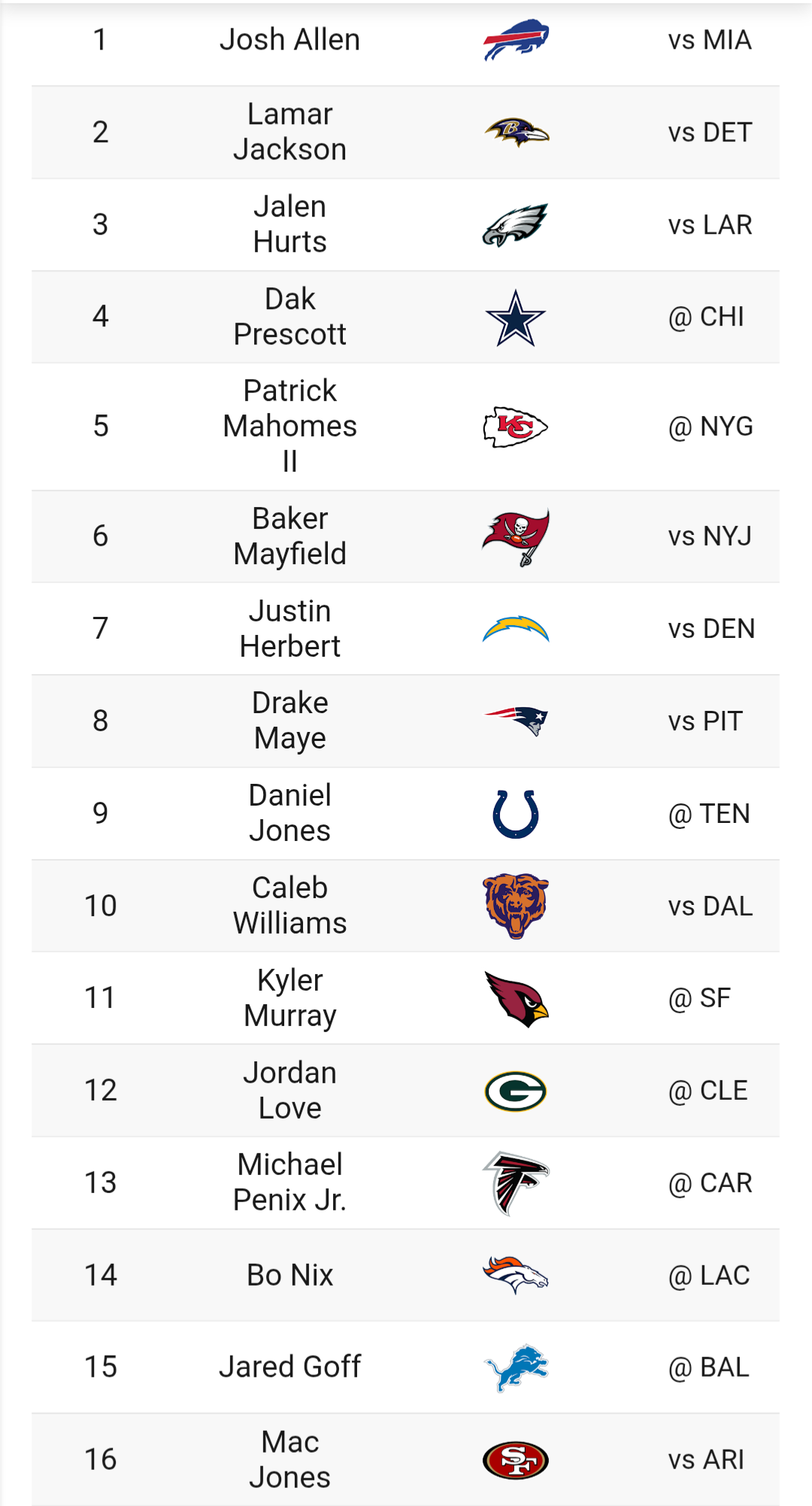Click Caleb Williams name
Image resolution: width=812 pixels, height=1506 pixels.
coord(290,906)
